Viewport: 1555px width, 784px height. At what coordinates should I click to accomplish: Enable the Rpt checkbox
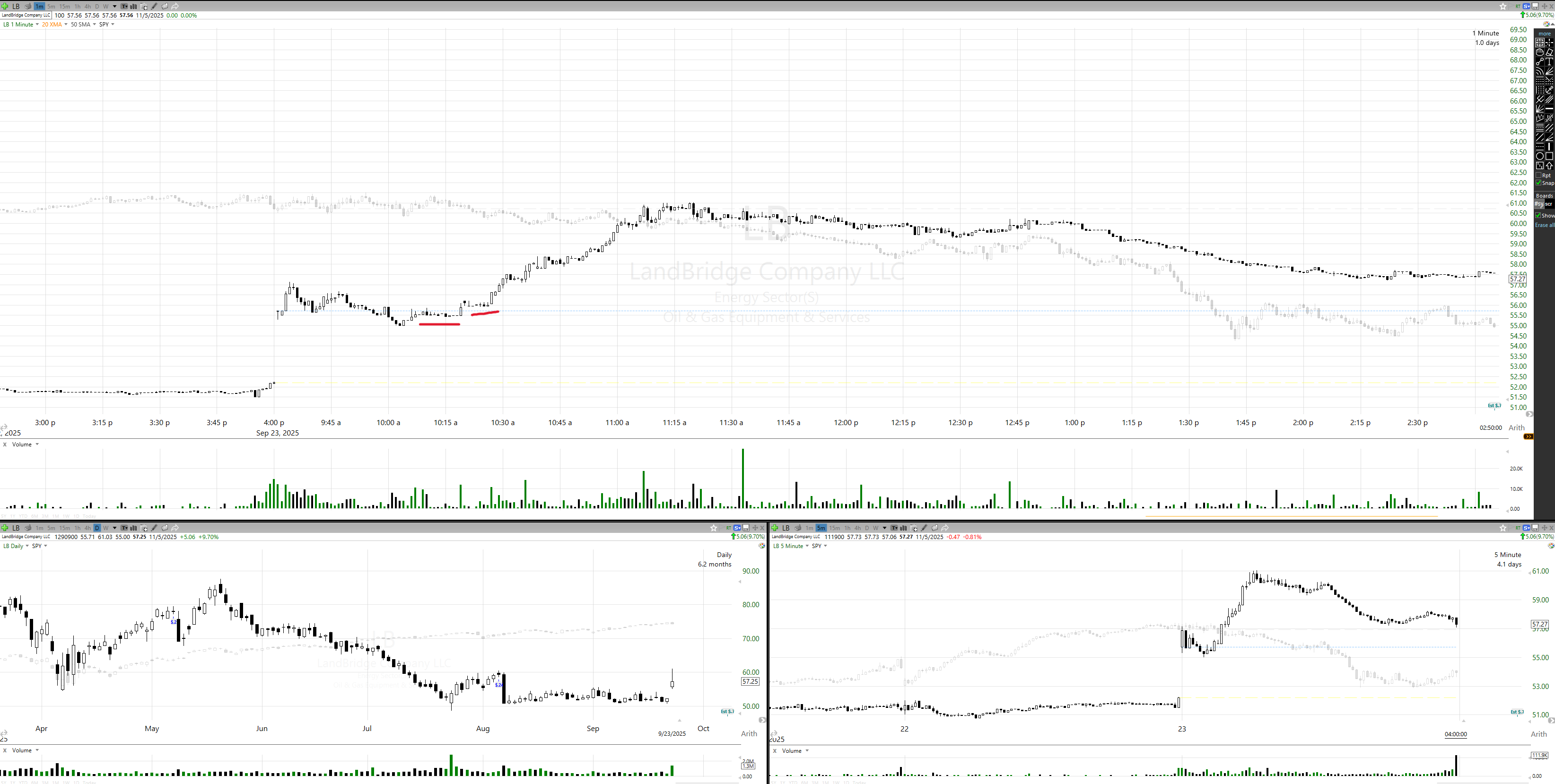[1538, 175]
